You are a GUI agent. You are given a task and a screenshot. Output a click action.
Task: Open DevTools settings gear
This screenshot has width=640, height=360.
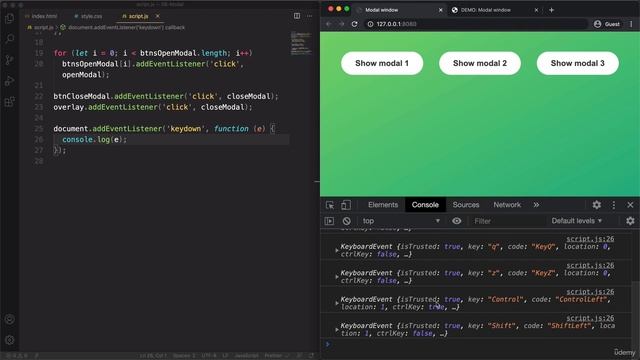596,205
